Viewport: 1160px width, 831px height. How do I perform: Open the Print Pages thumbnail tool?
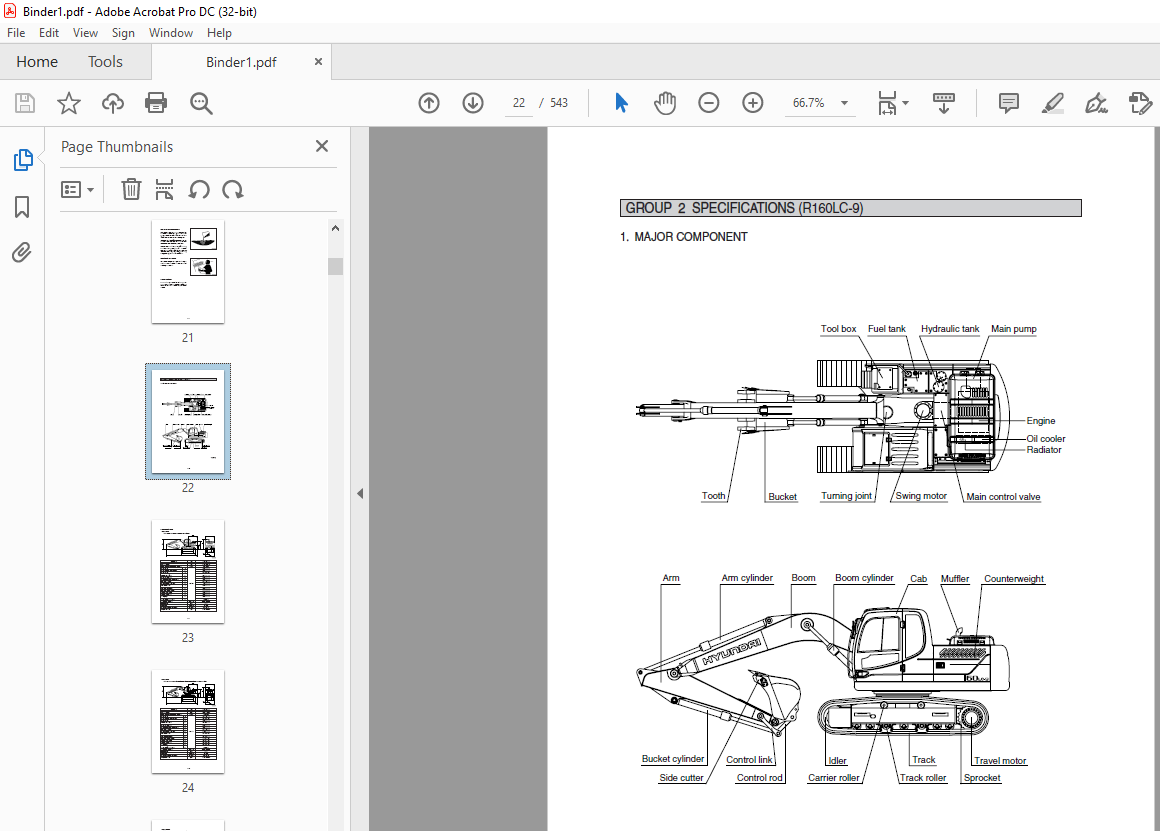pos(164,189)
